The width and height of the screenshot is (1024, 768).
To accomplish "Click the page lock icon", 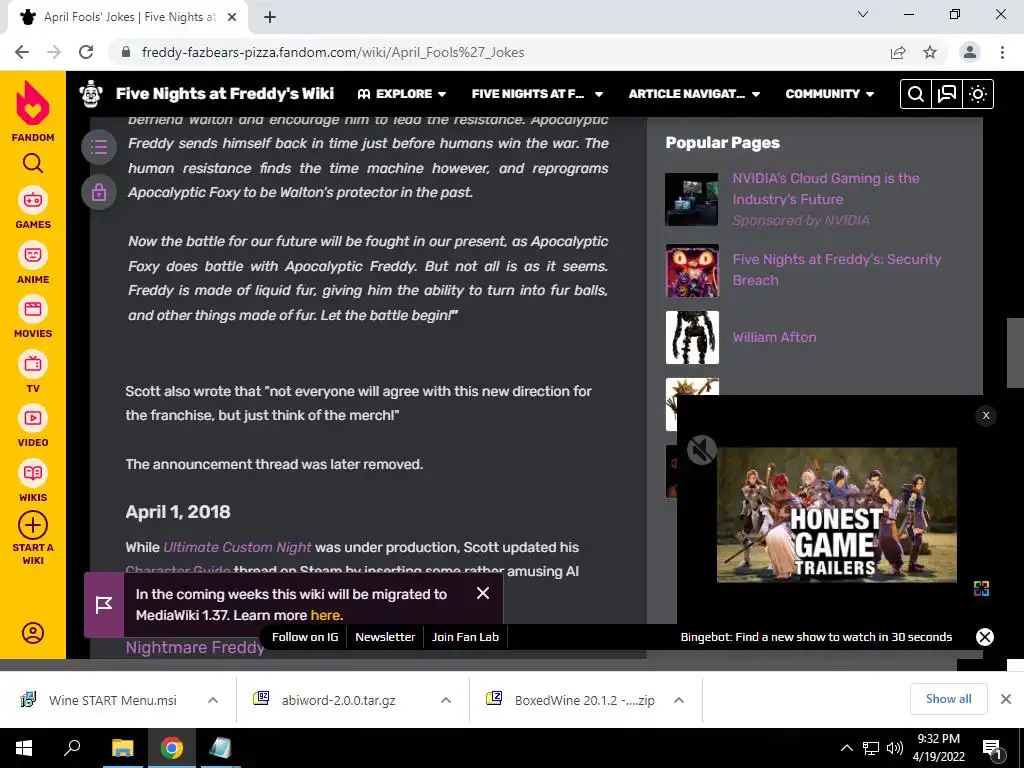I will 99,192.
